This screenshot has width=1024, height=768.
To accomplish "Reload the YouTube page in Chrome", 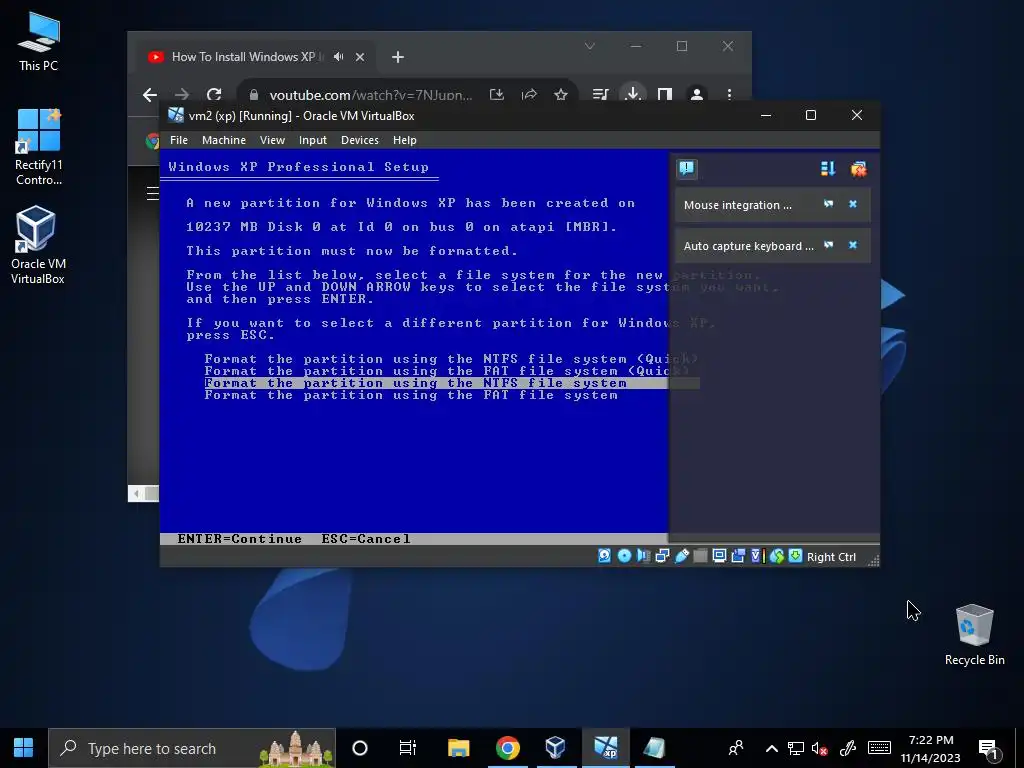I will click(214, 95).
